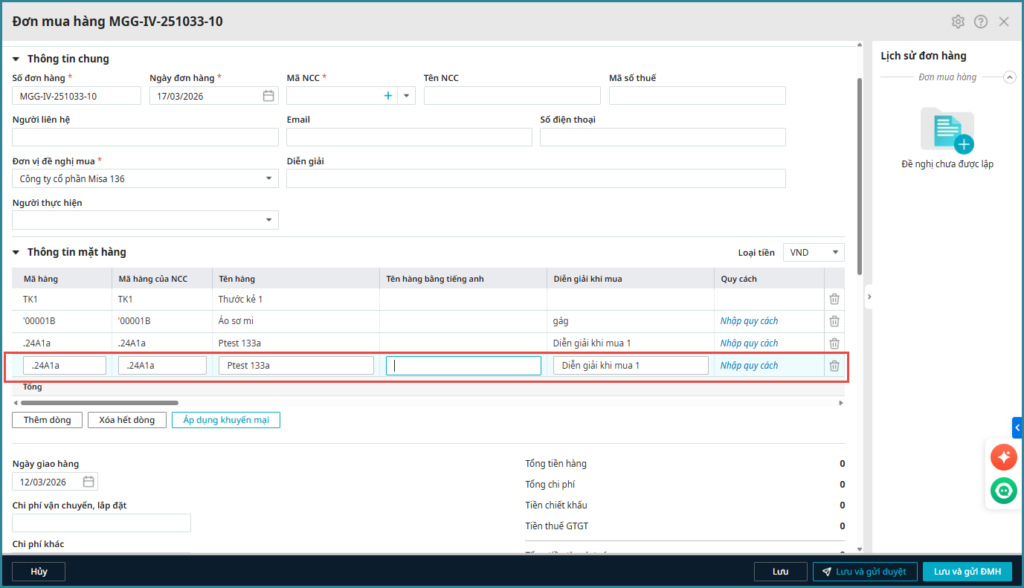Open calendar picker for Ngày đơn hàng

pos(268,96)
